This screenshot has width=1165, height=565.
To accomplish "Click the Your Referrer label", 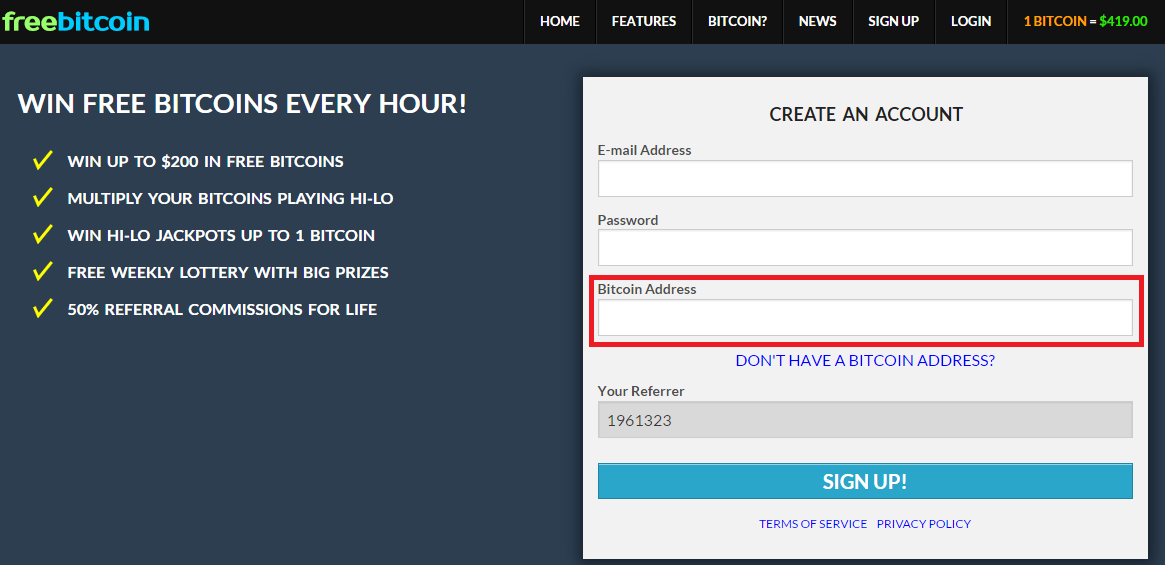I will [641, 391].
